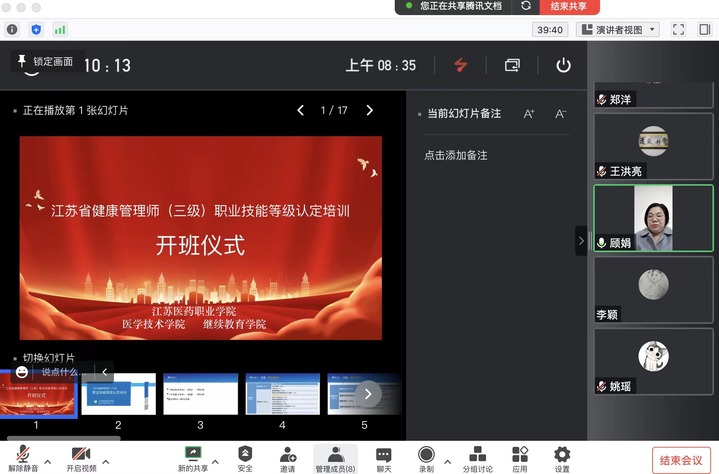The image size is (719, 474).
Task: Open meeting 设置 gear icon
Action: coord(562,457)
